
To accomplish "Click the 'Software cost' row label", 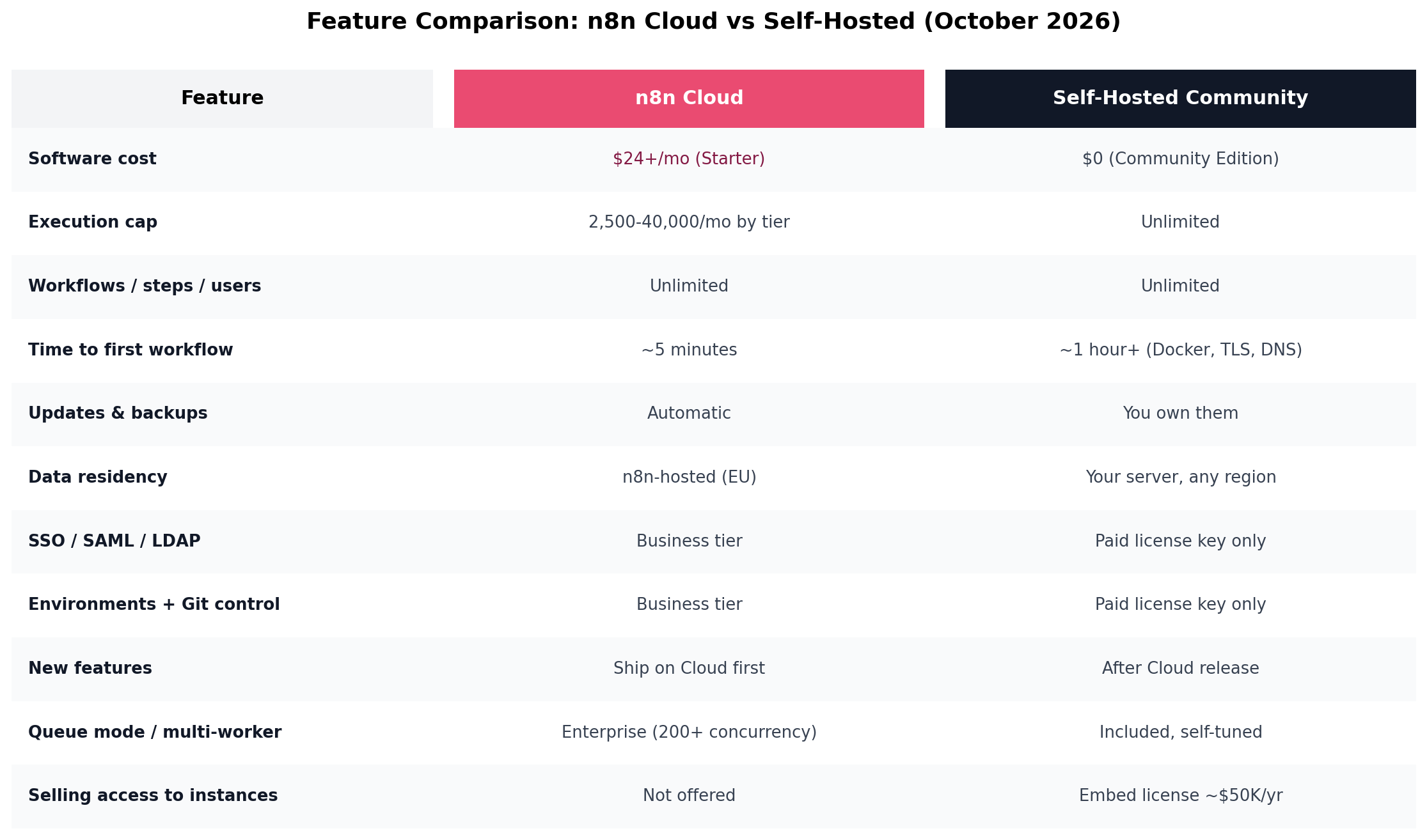I will pyautogui.click(x=92, y=159).
